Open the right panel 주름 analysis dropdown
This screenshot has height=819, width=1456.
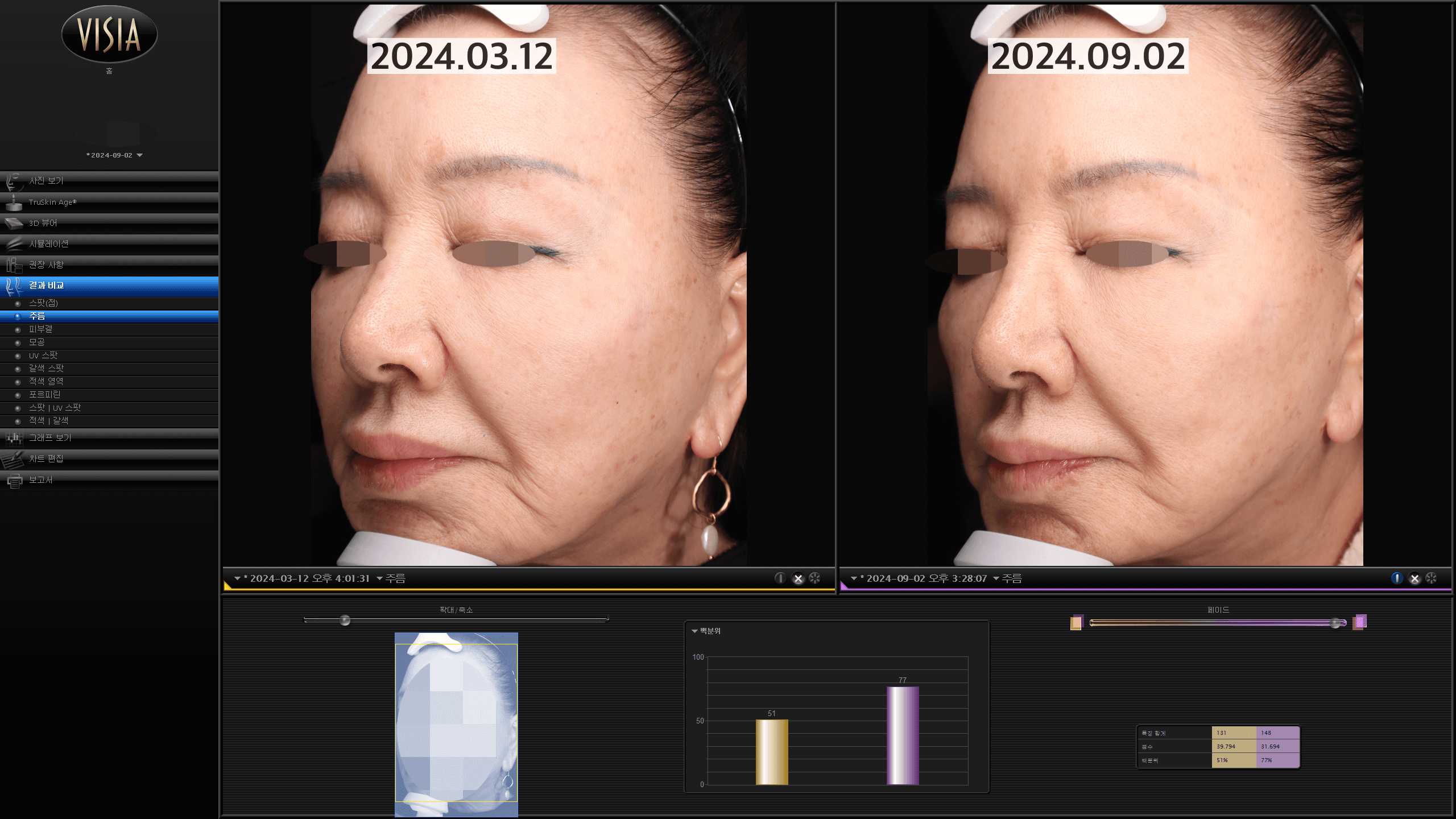click(x=1008, y=578)
